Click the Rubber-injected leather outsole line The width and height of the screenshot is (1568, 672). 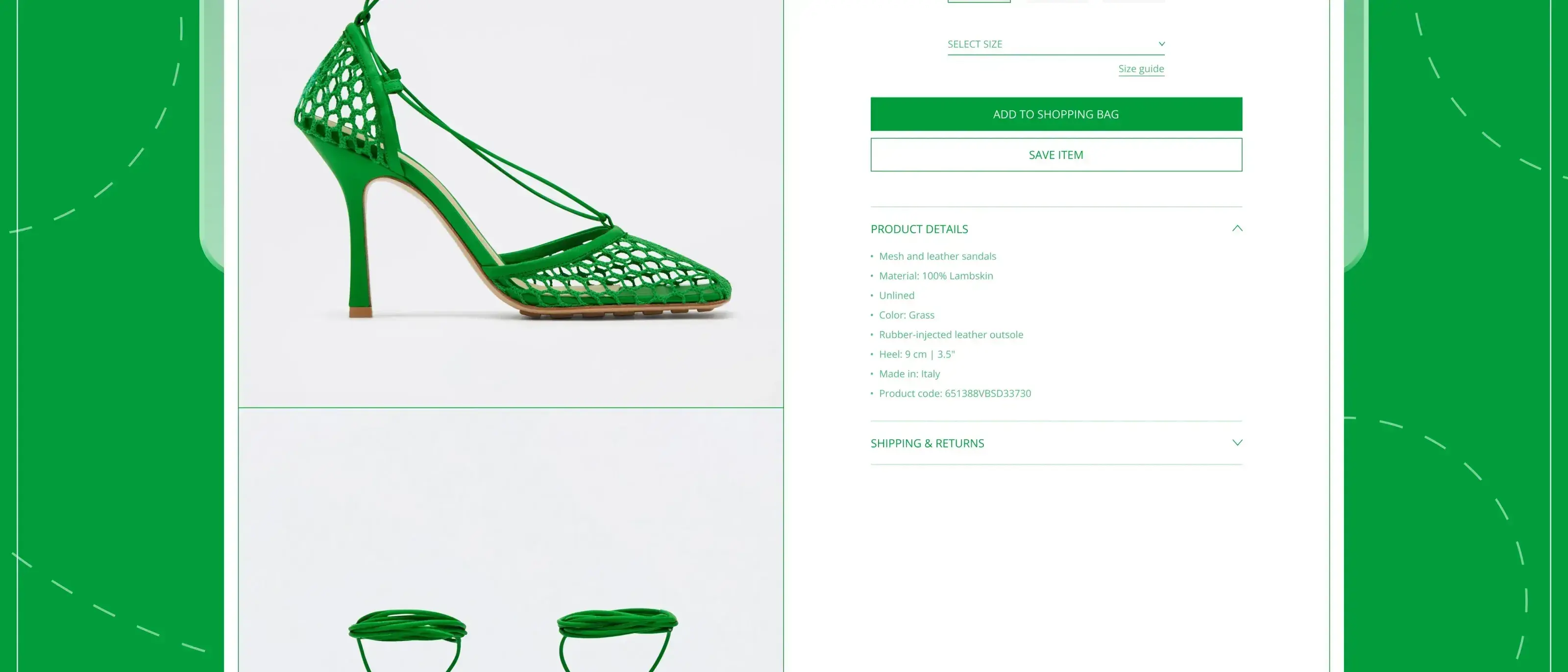951,334
